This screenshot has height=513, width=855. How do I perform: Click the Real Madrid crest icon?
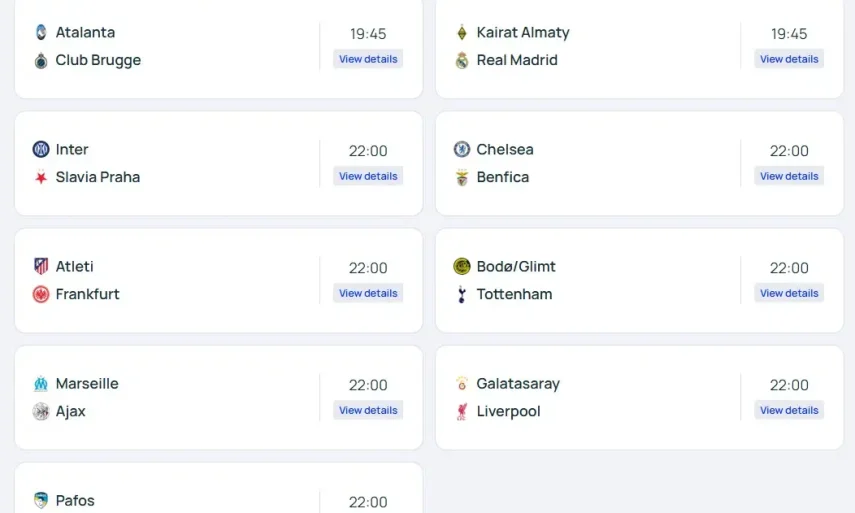(462, 60)
